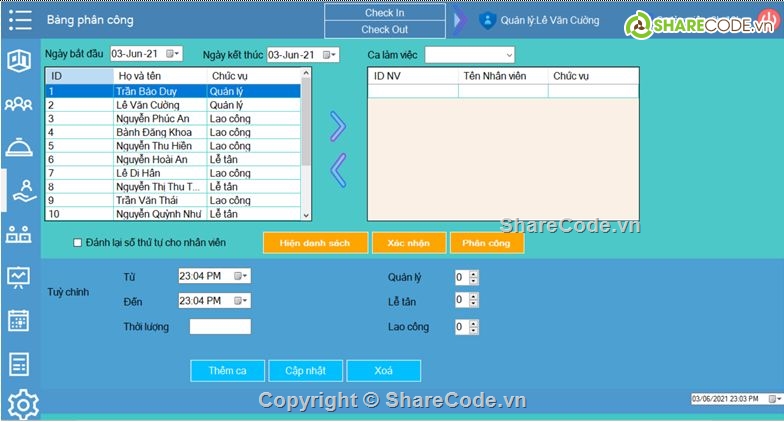Select employee row 'Nguyễn Hoài An'
784x422 pixels.
point(174,160)
